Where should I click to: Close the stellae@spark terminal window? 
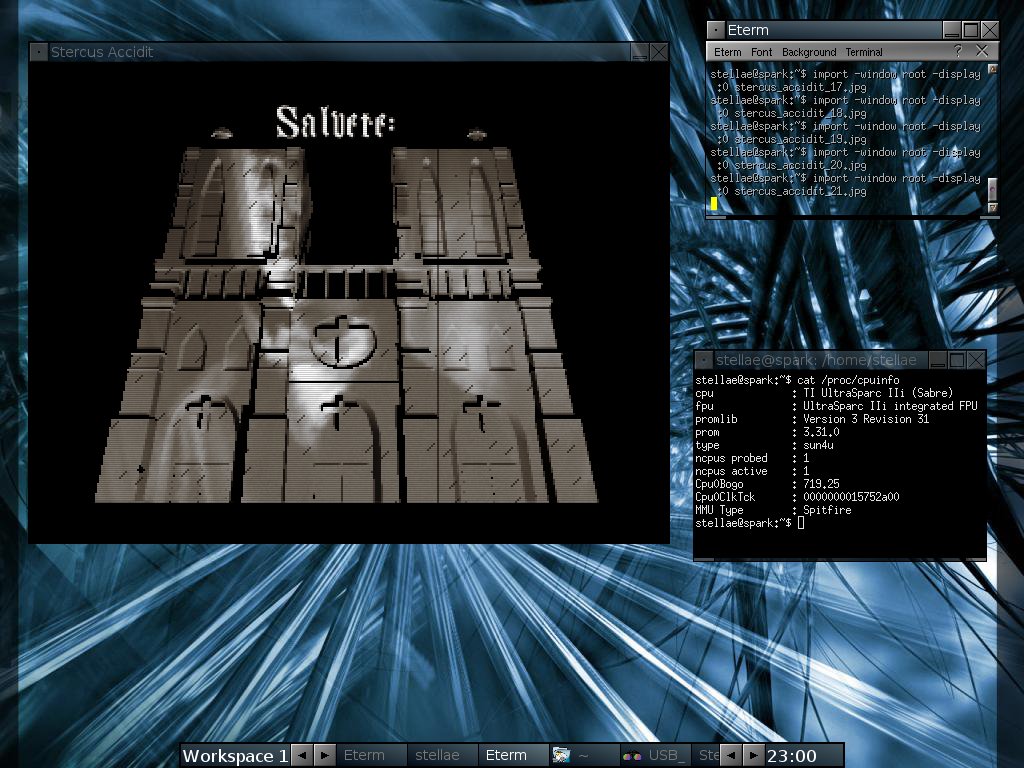tap(976, 360)
